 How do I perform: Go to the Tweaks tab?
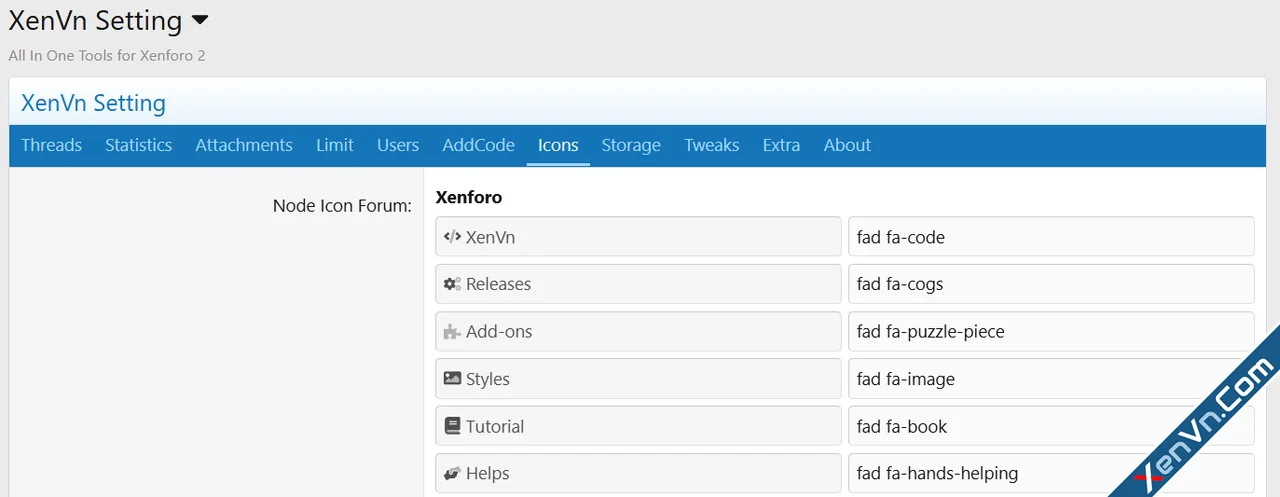[x=712, y=145]
